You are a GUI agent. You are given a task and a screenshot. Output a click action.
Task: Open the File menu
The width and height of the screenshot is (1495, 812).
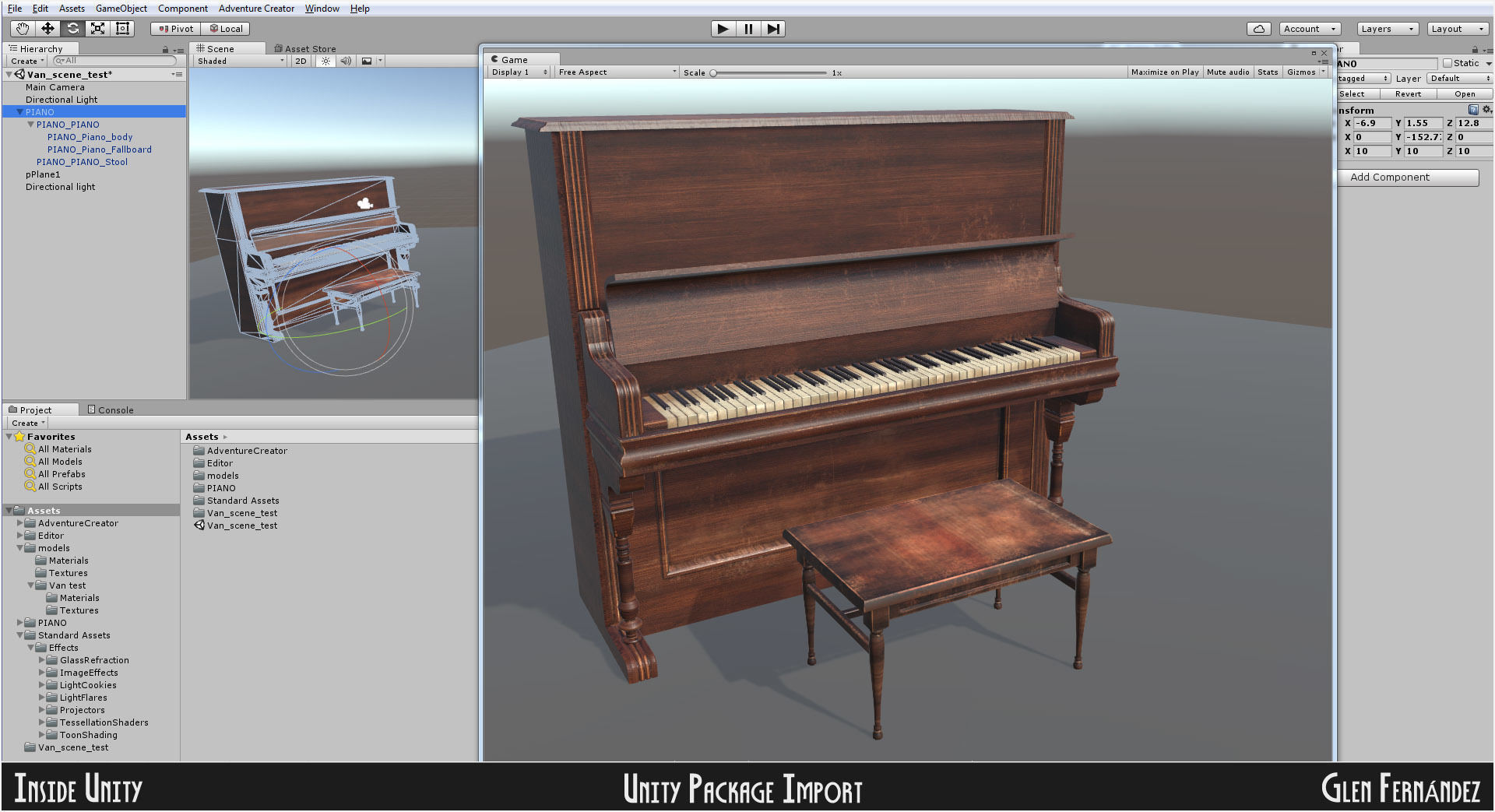(x=15, y=9)
